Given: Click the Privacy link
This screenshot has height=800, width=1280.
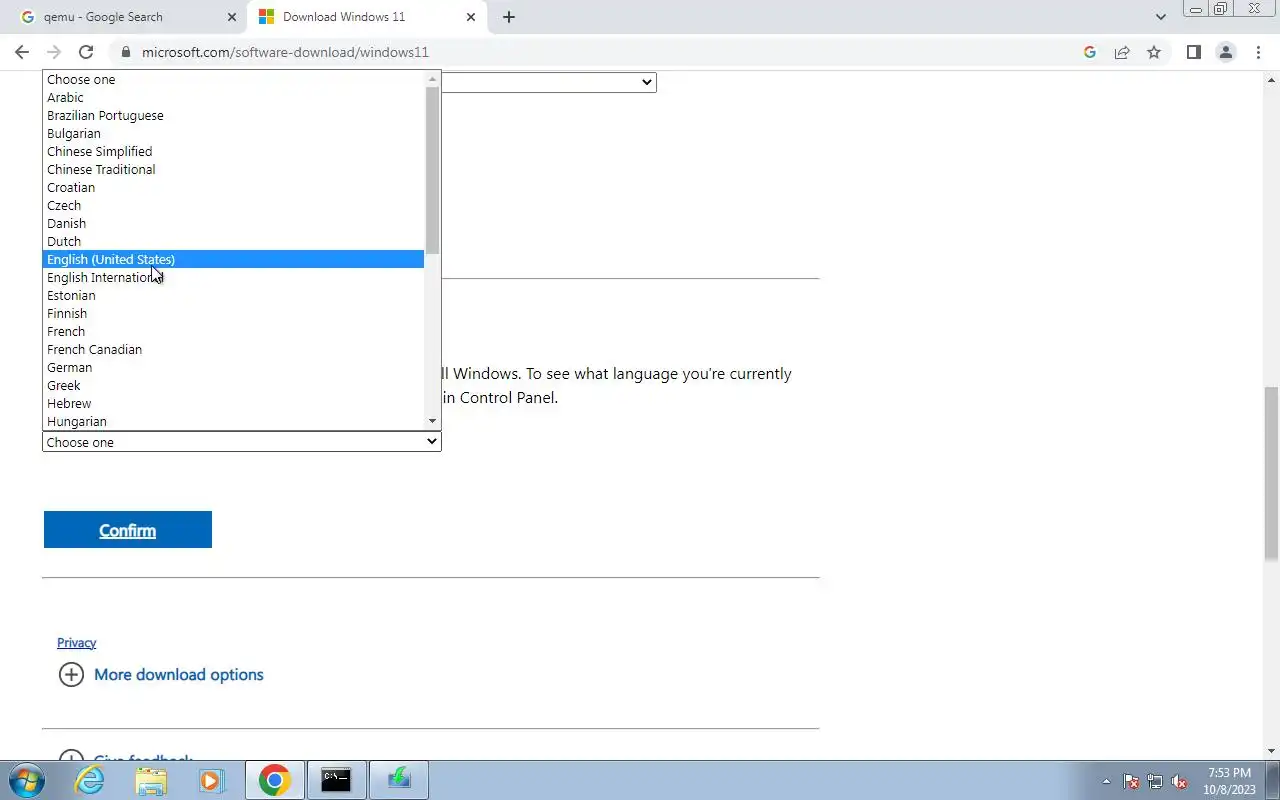Looking at the screenshot, I should [77, 643].
